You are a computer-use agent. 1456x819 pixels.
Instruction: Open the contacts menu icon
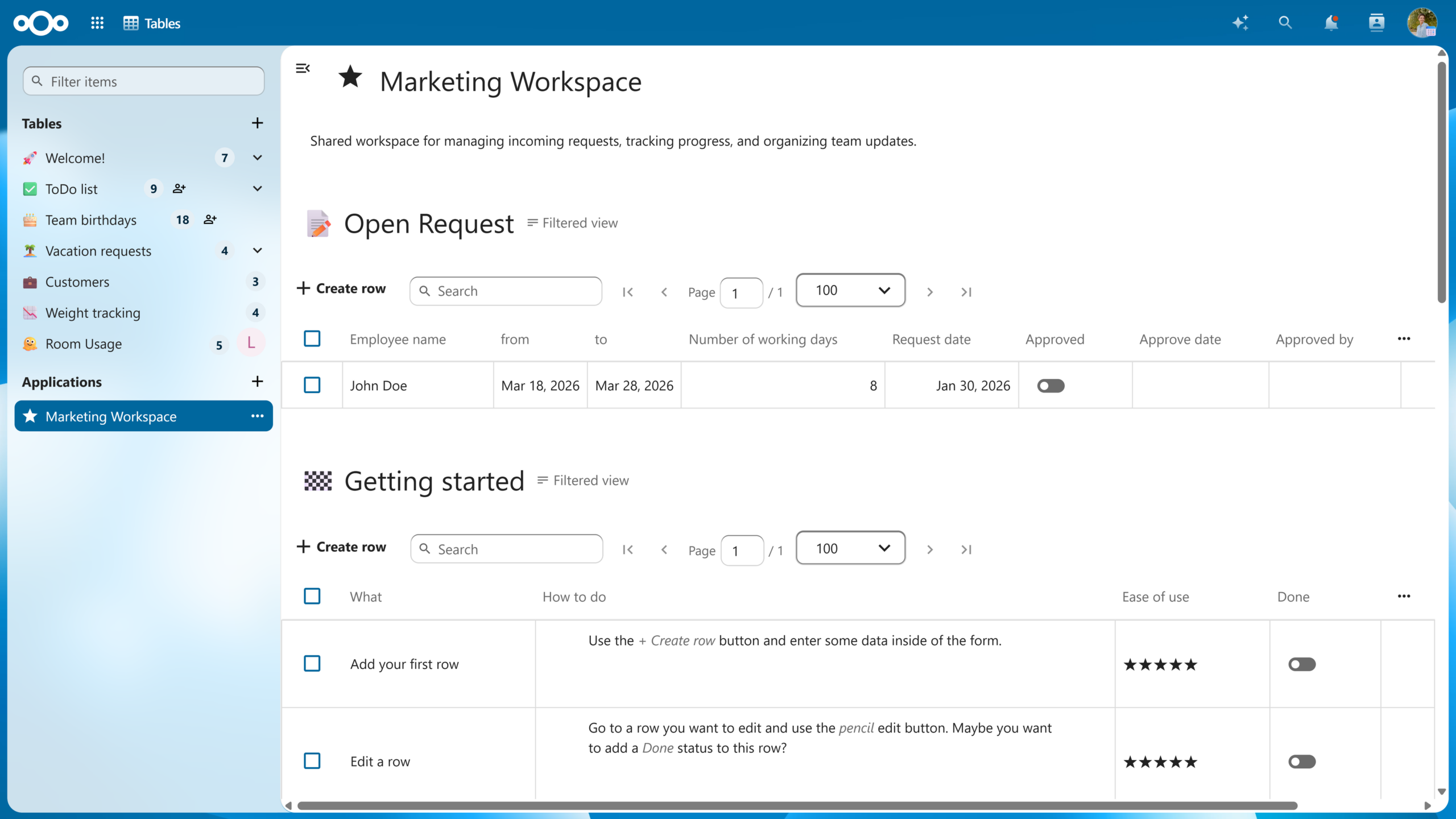pos(1376,23)
